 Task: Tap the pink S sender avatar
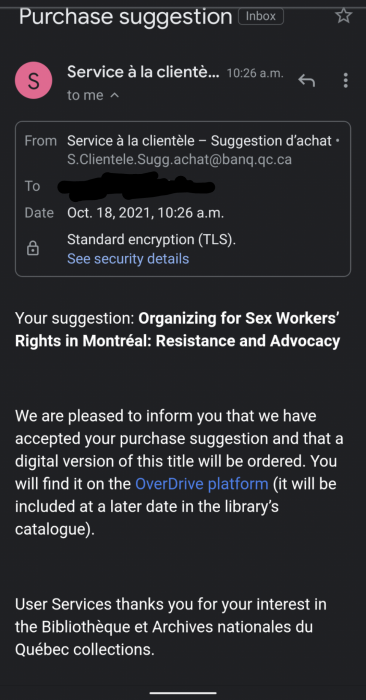coord(33,81)
